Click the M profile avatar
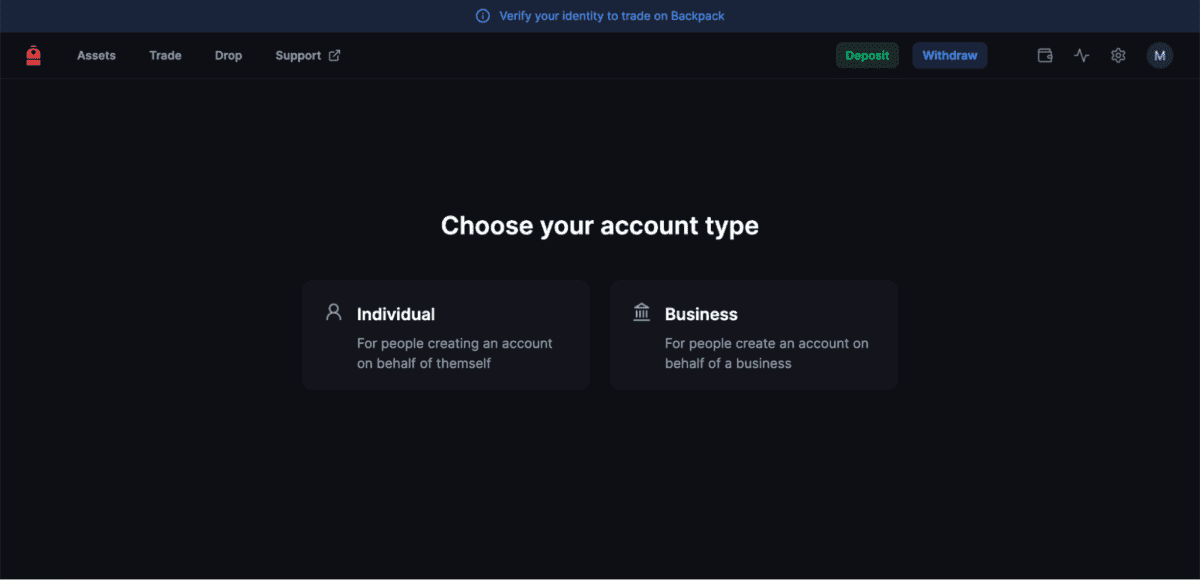Screen dimensions: 1200x580 [x=1160, y=56]
